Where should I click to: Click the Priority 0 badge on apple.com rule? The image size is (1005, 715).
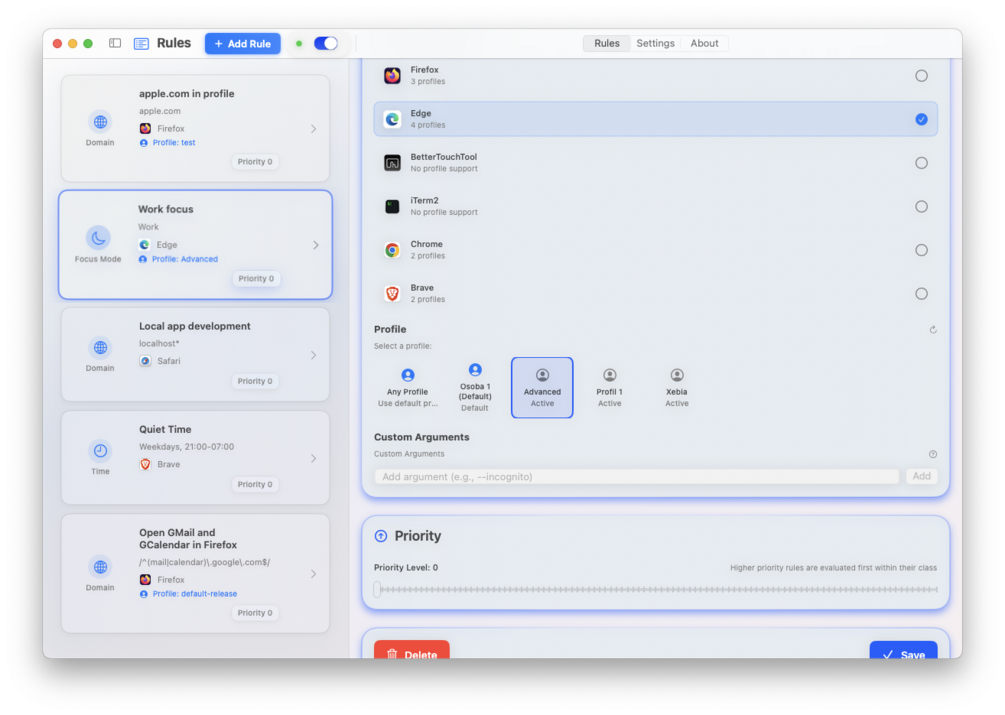click(x=255, y=161)
